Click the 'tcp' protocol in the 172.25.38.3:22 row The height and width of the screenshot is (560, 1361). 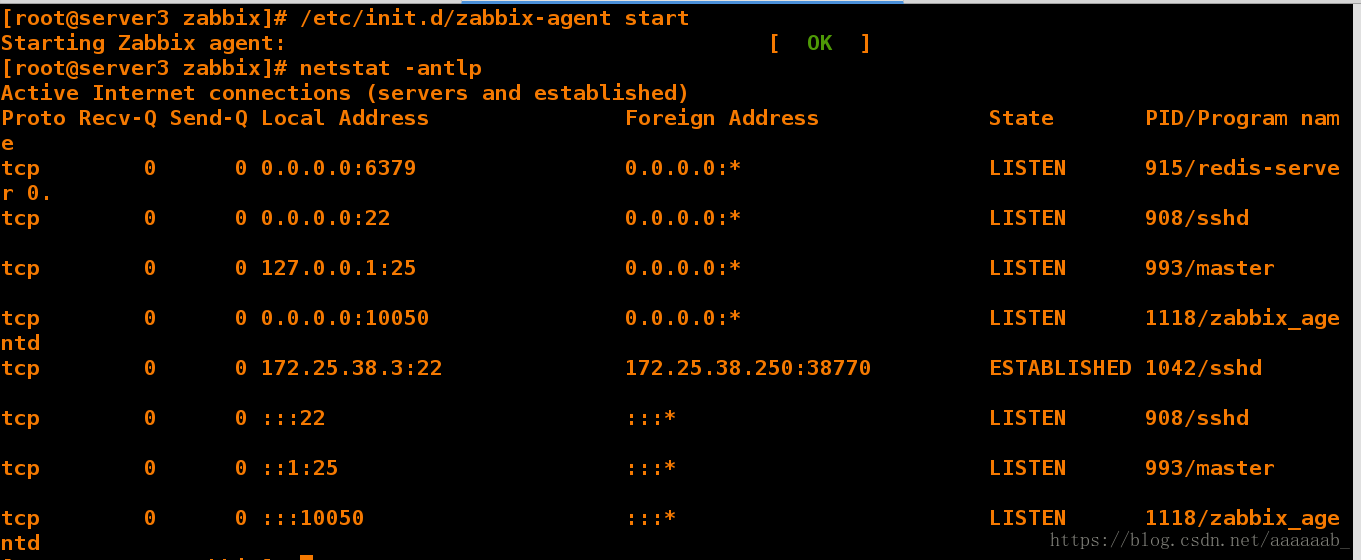click(x=21, y=368)
